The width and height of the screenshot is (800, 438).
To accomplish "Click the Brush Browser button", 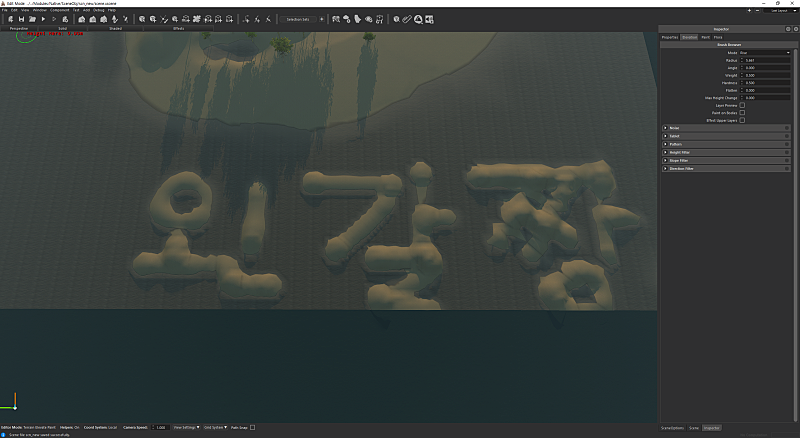I will [729, 45].
